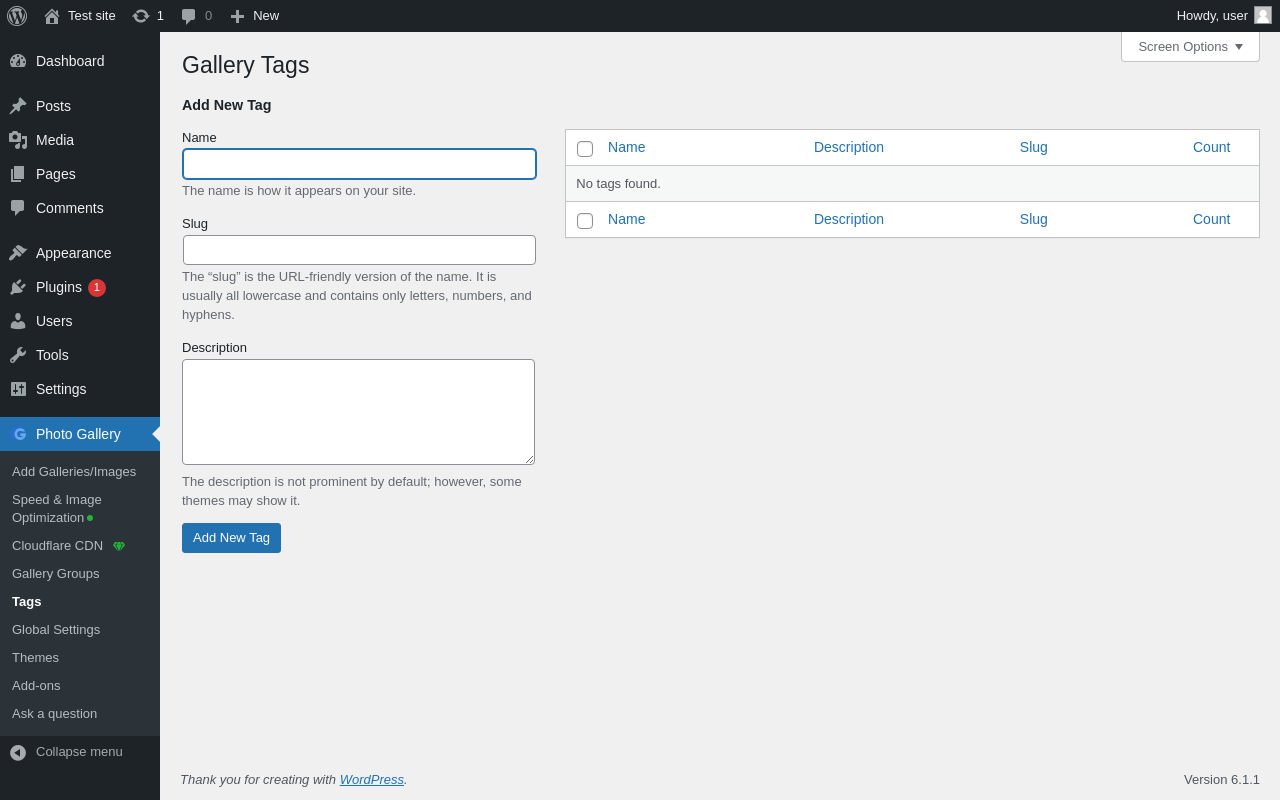
Task: Click the Posts pin icon
Action: [18, 106]
